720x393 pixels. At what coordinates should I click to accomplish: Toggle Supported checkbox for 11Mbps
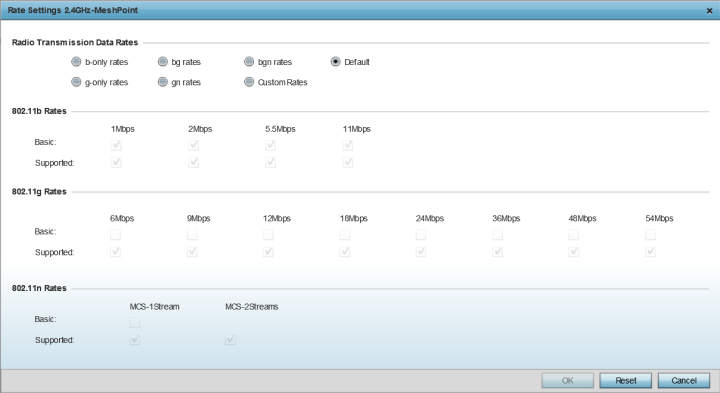coord(348,163)
